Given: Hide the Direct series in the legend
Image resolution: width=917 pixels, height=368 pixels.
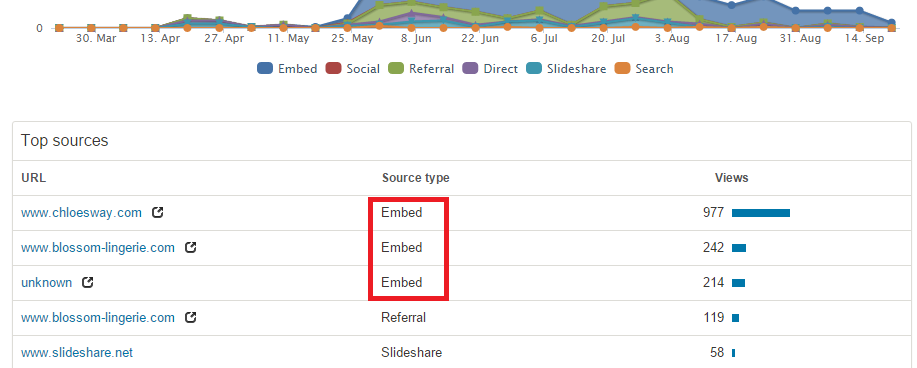Looking at the screenshot, I should (490, 69).
